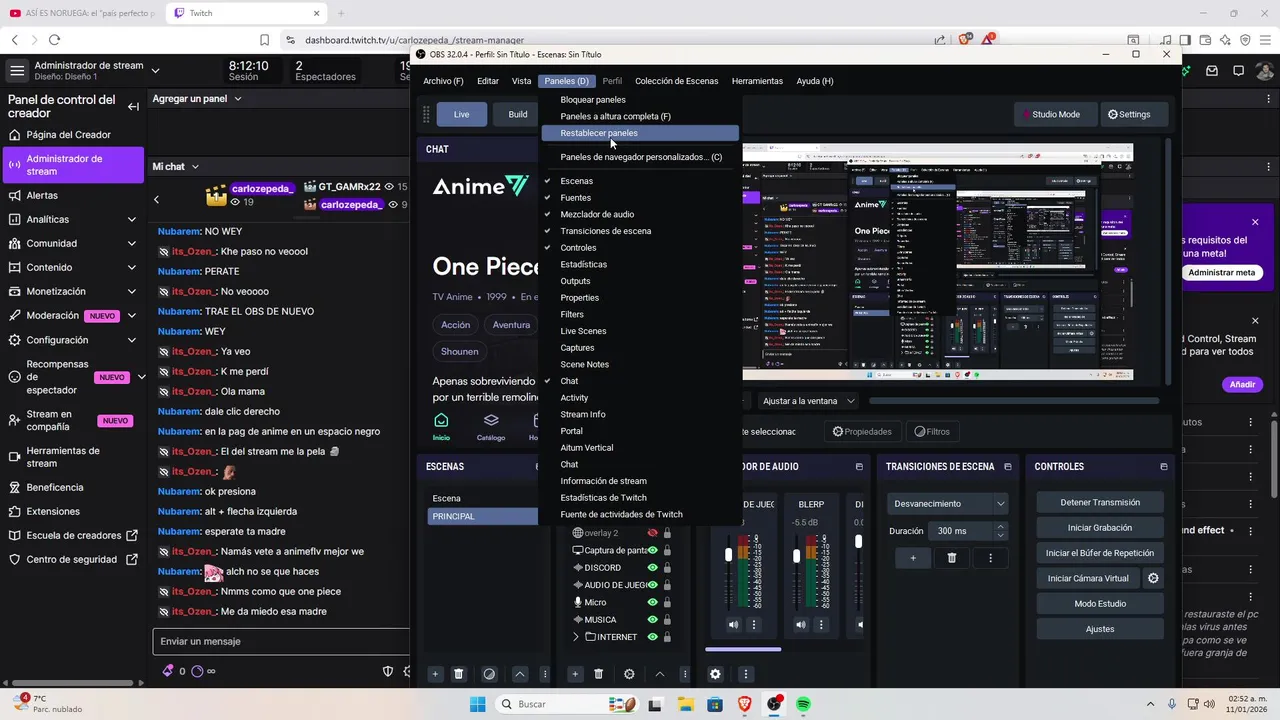Add a new scene transition
This screenshot has width=1280, height=720.
coord(913,558)
